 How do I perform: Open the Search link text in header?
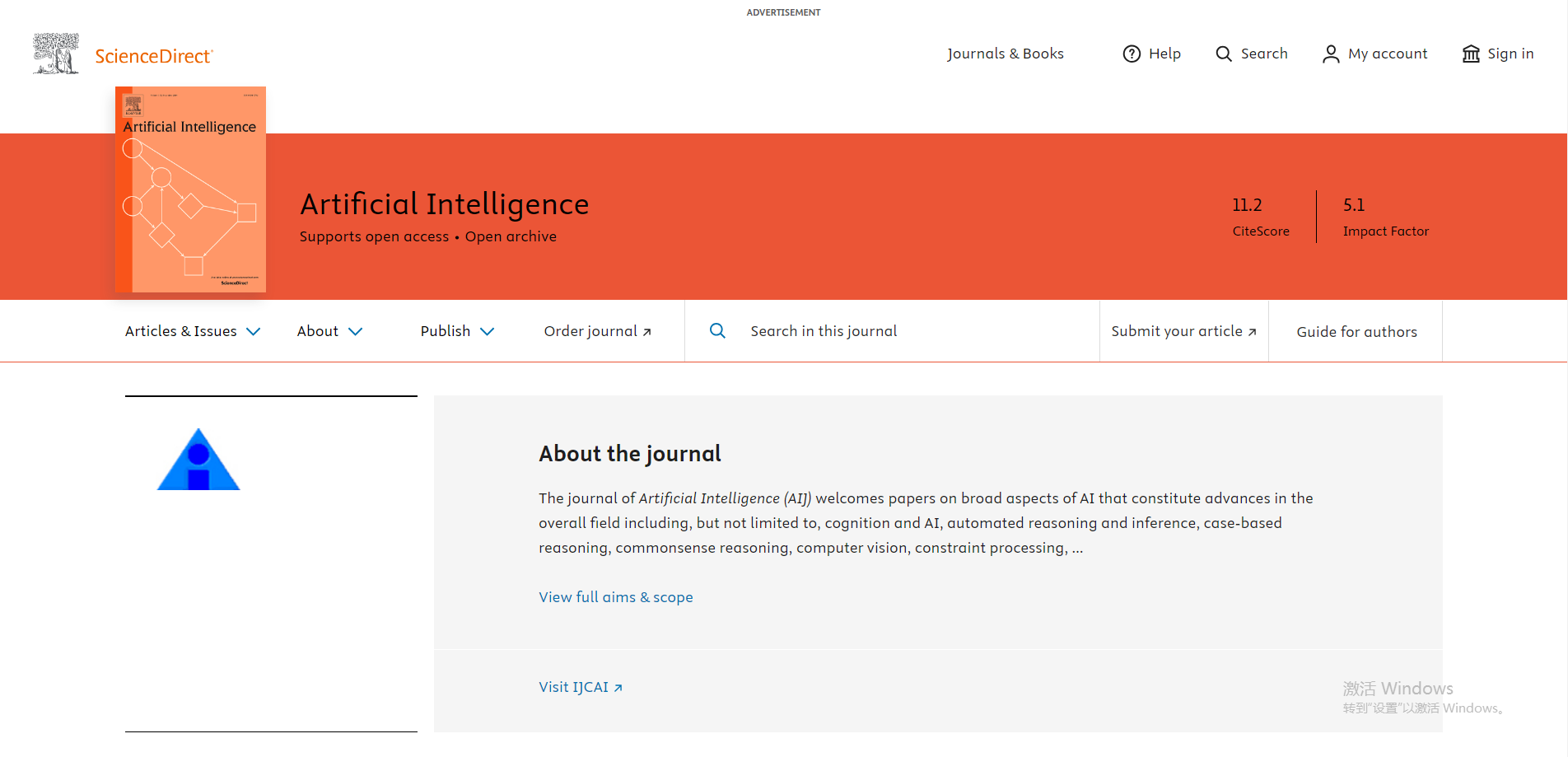[1264, 54]
